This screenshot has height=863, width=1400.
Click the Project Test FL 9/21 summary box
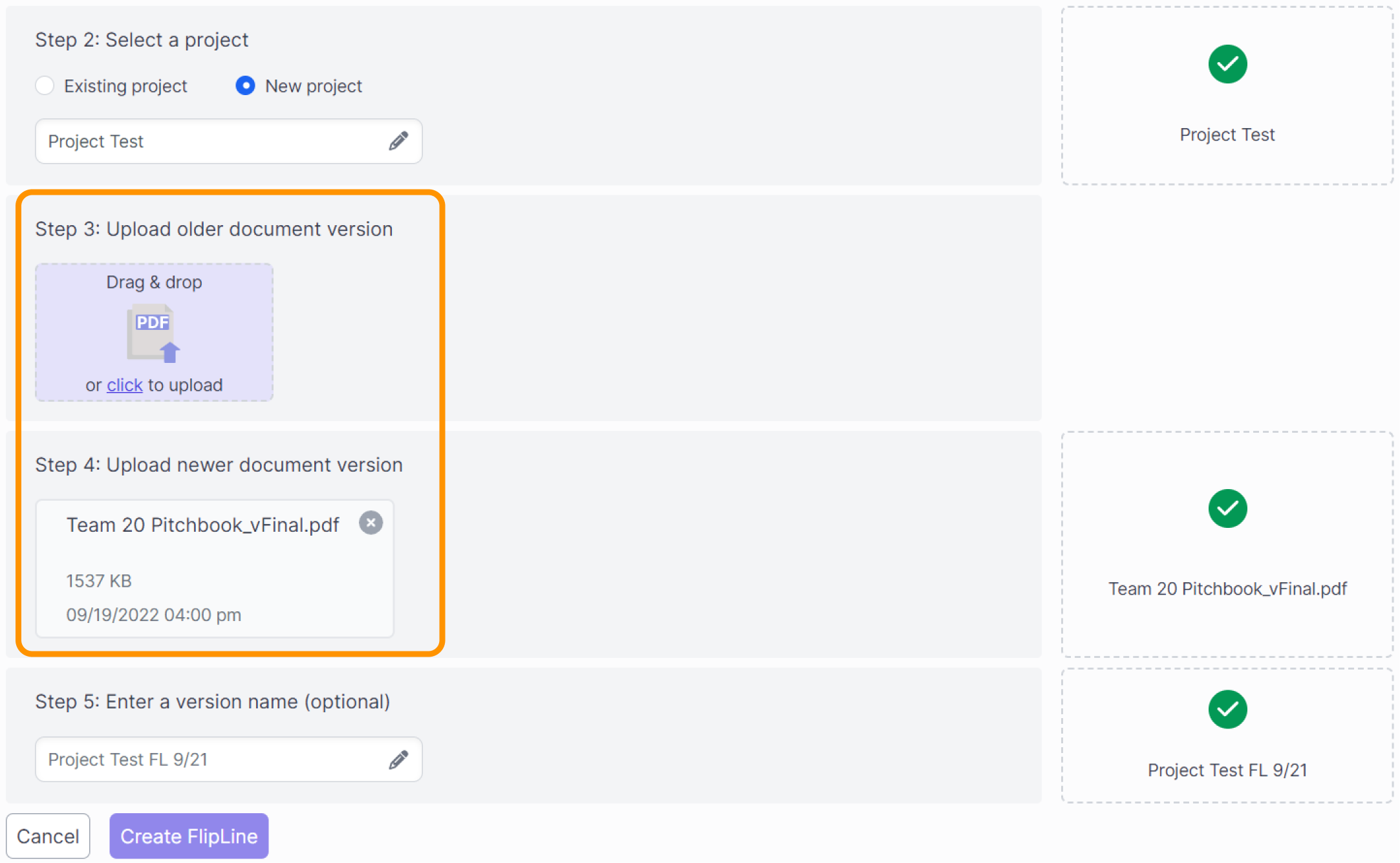(x=1227, y=736)
